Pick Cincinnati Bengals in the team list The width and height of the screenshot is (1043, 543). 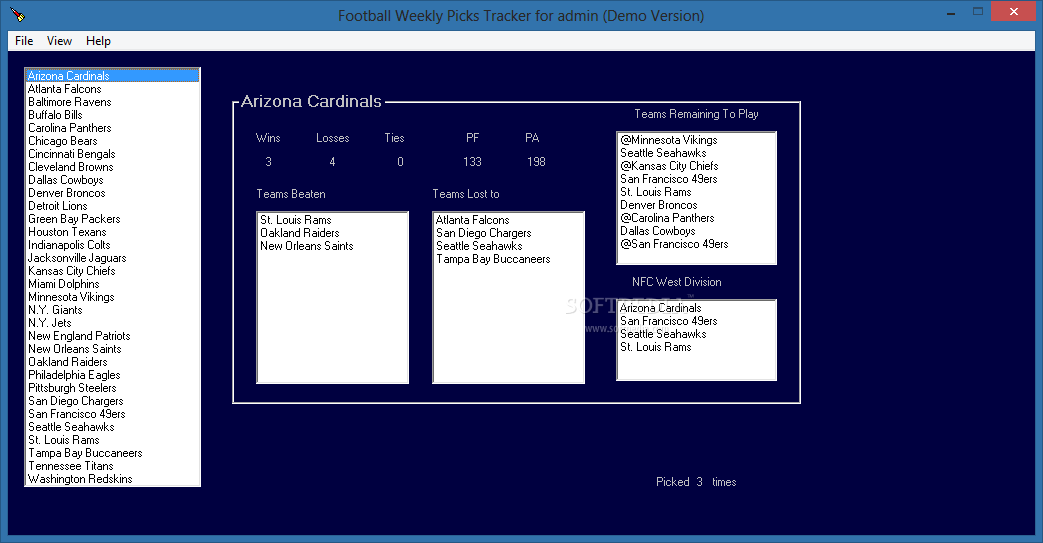[x=112, y=154]
